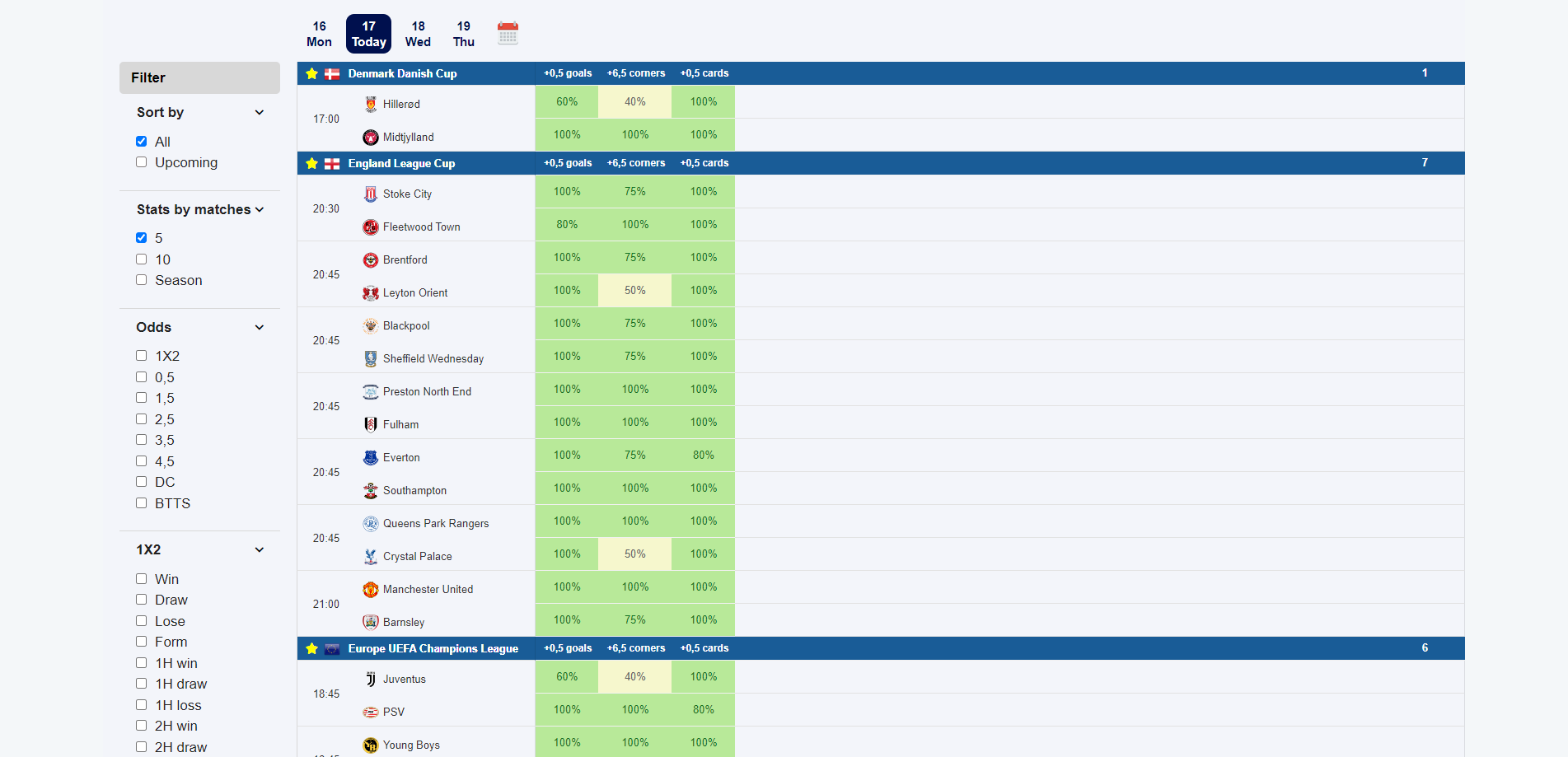Click the Fulham club crest

(371, 424)
